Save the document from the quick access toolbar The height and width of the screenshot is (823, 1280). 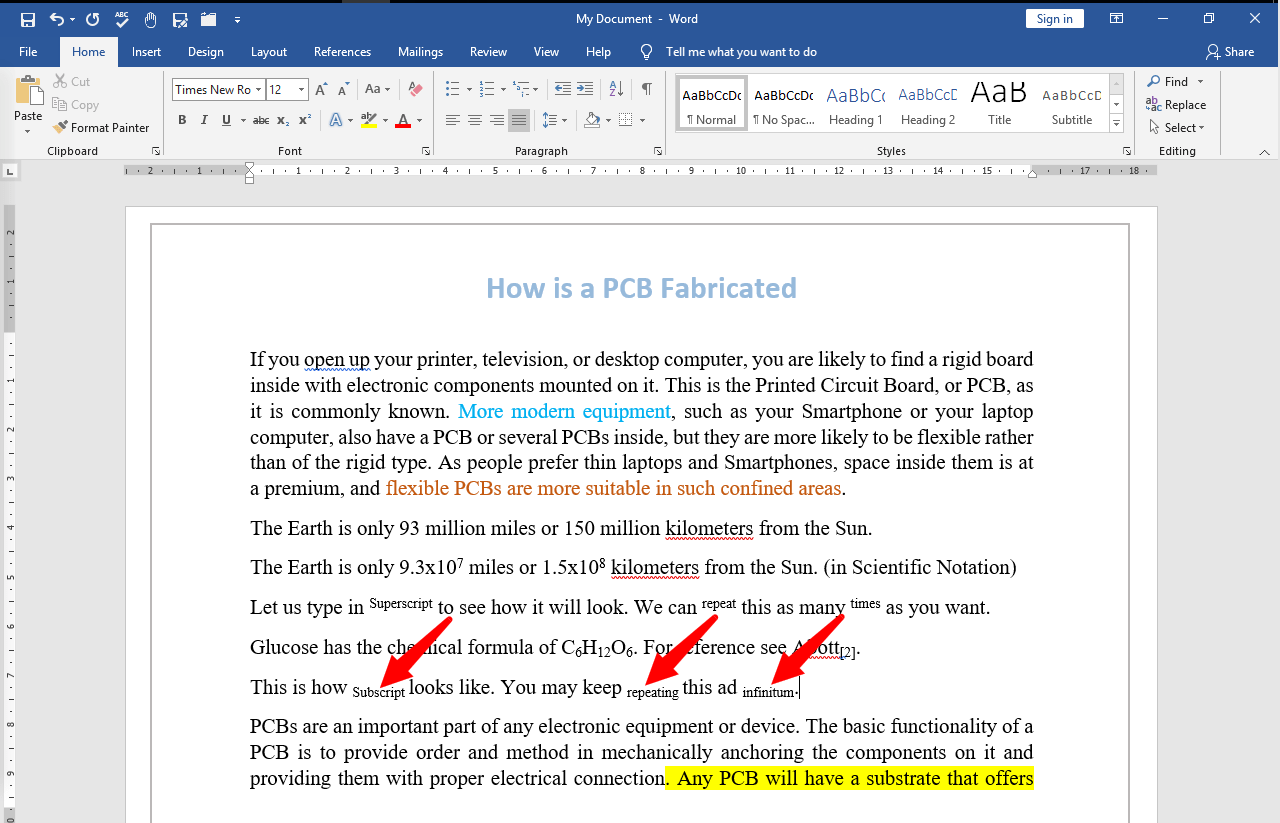click(28, 19)
